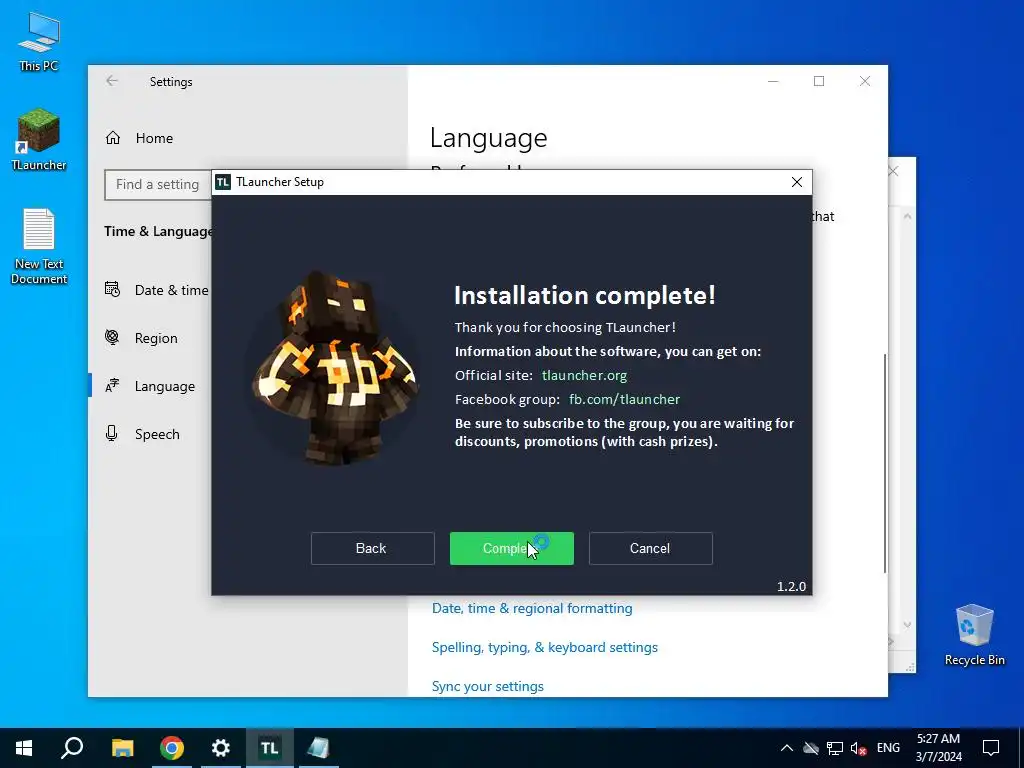The height and width of the screenshot is (768, 1024).
Task: Open Sync your settings link
Action: coord(487,686)
